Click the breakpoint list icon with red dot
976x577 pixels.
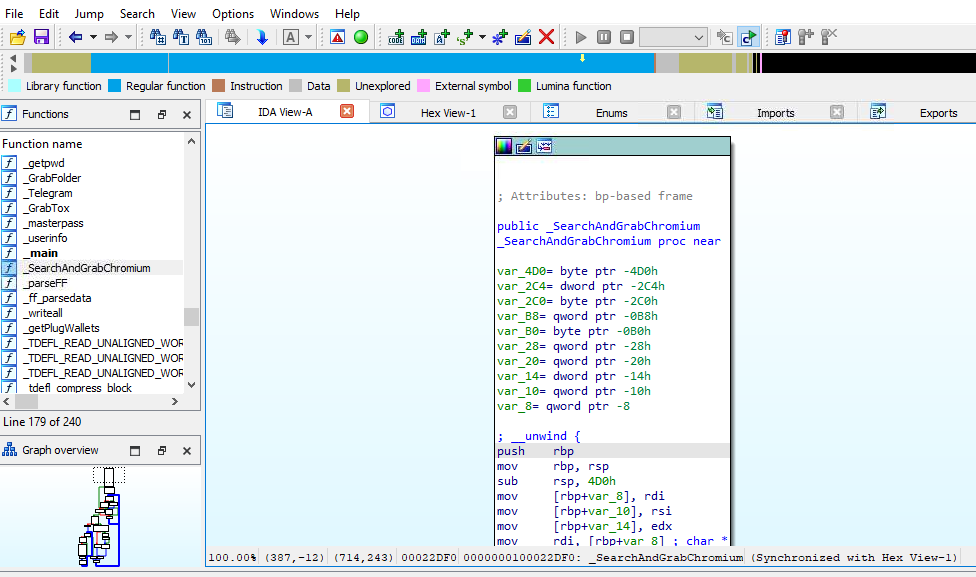[x=782, y=37]
